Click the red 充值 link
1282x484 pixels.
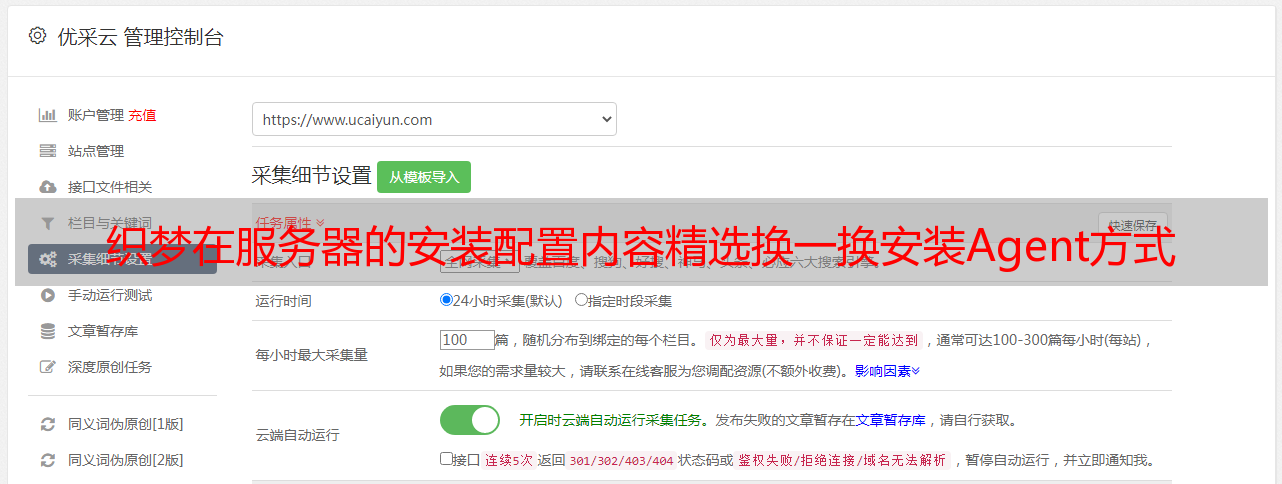(x=142, y=115)
